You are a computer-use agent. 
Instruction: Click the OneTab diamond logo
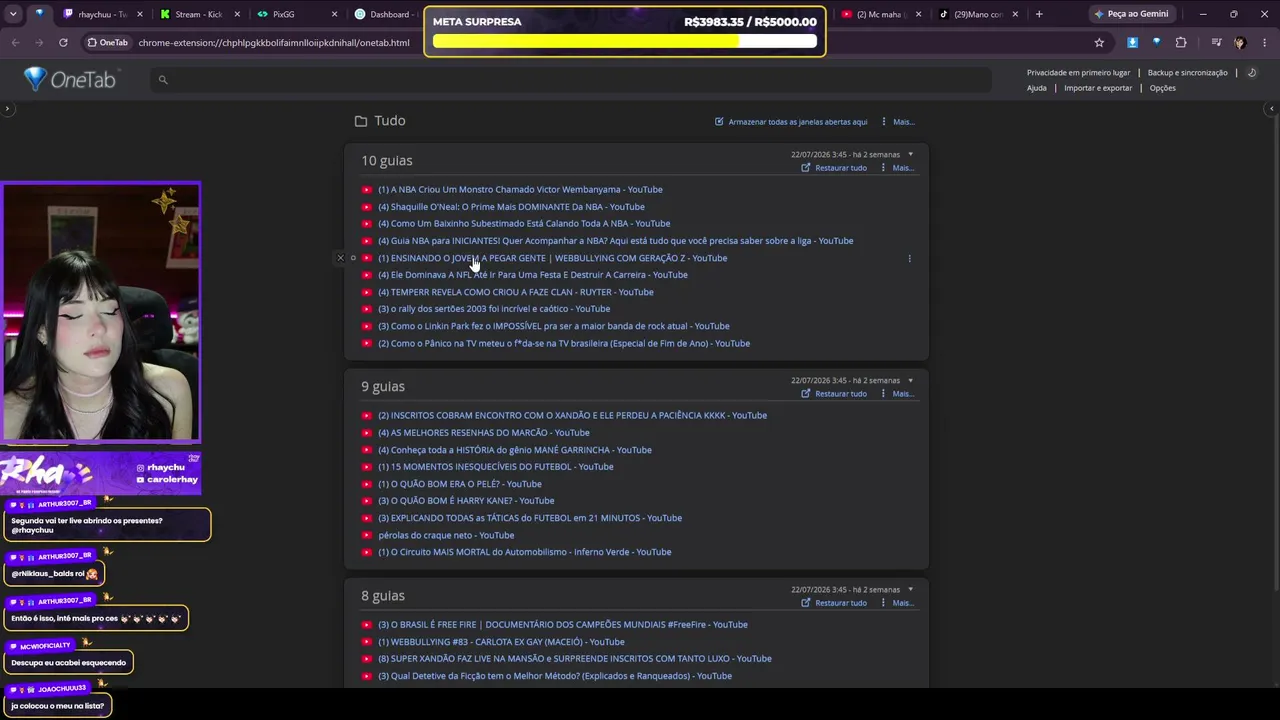tap(35, 80)
